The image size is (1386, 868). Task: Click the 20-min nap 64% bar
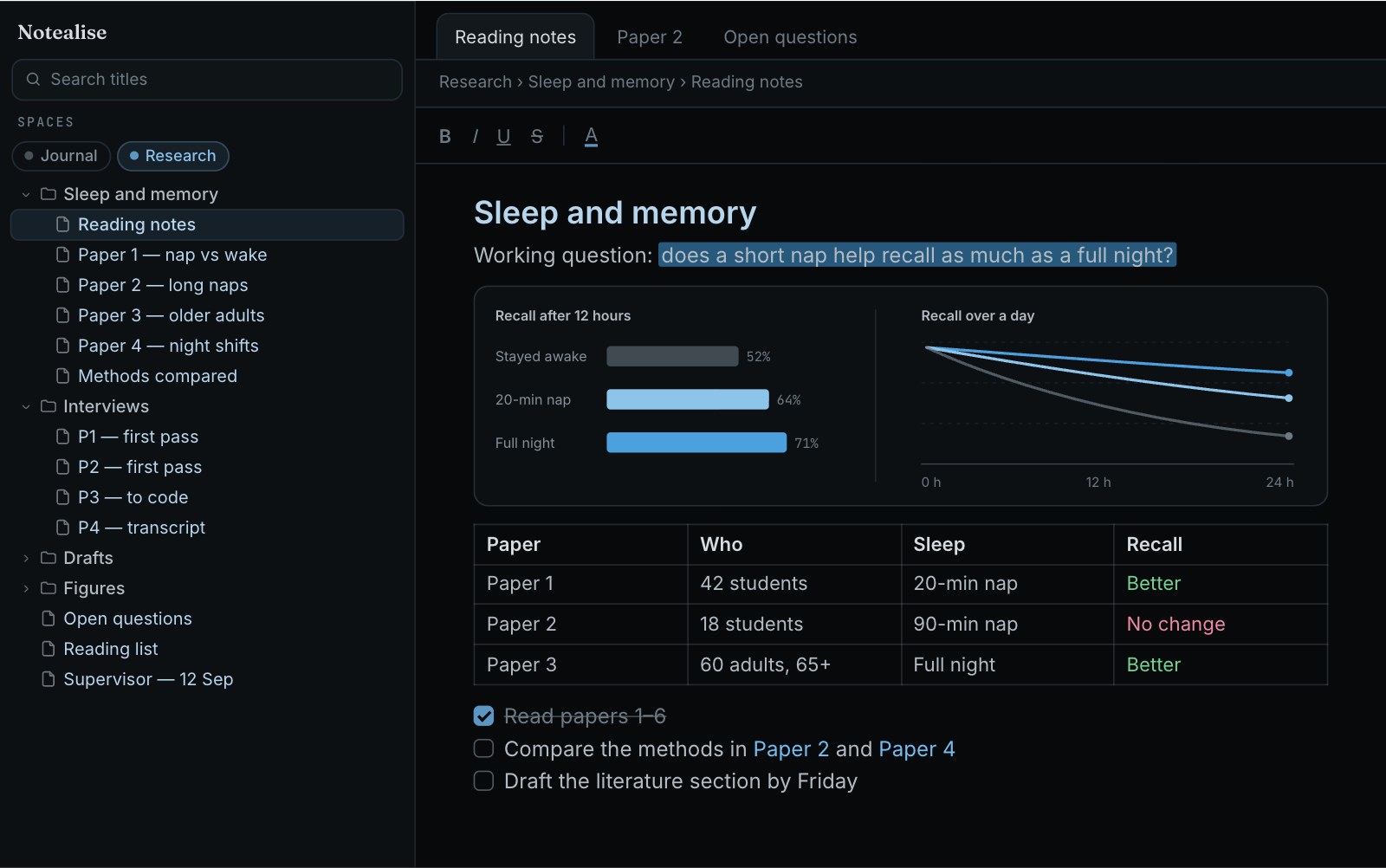688,399
